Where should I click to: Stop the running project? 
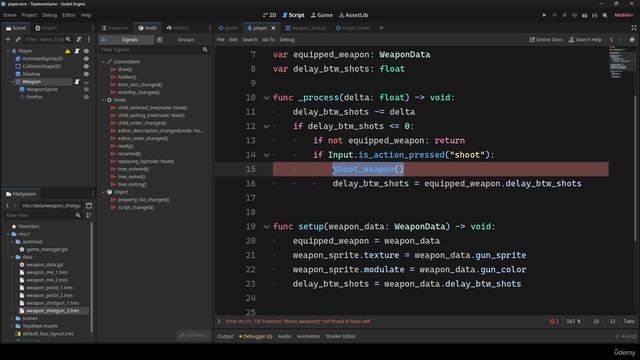564,15
